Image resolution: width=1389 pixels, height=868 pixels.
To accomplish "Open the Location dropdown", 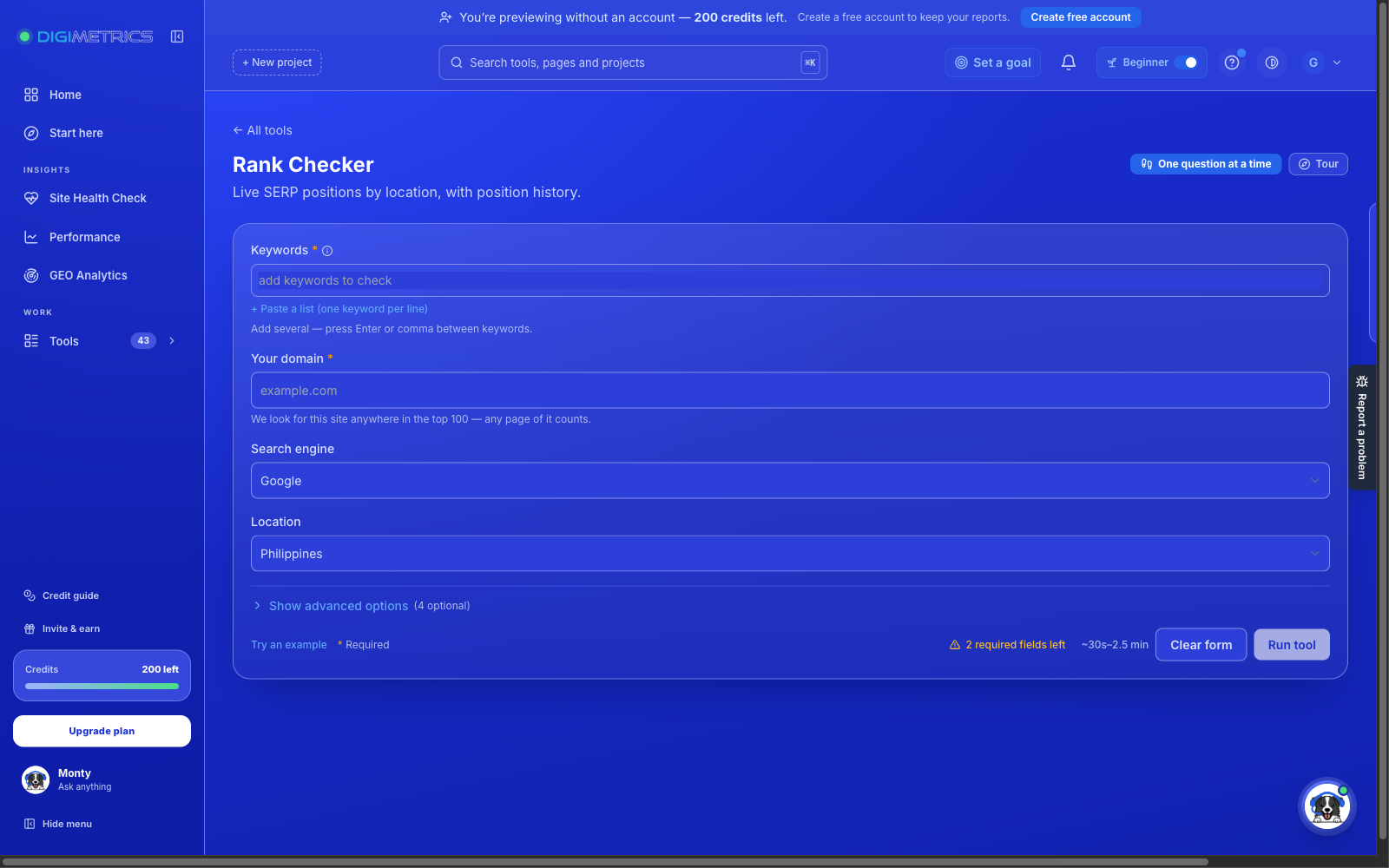I will pos(790,554).
